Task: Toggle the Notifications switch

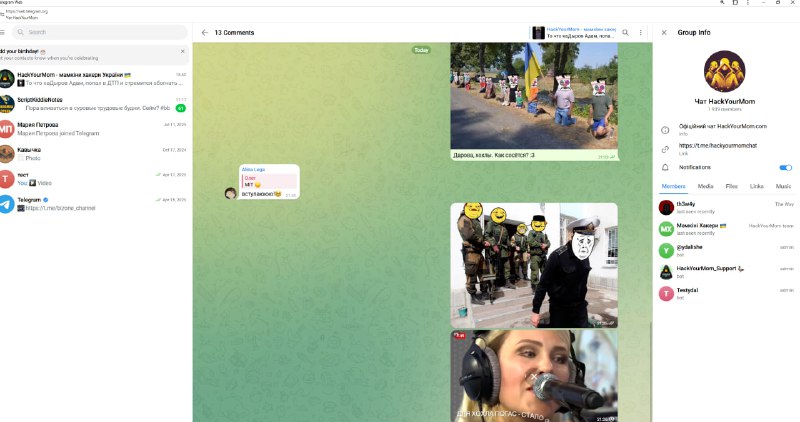Action: tap(786, 167)
